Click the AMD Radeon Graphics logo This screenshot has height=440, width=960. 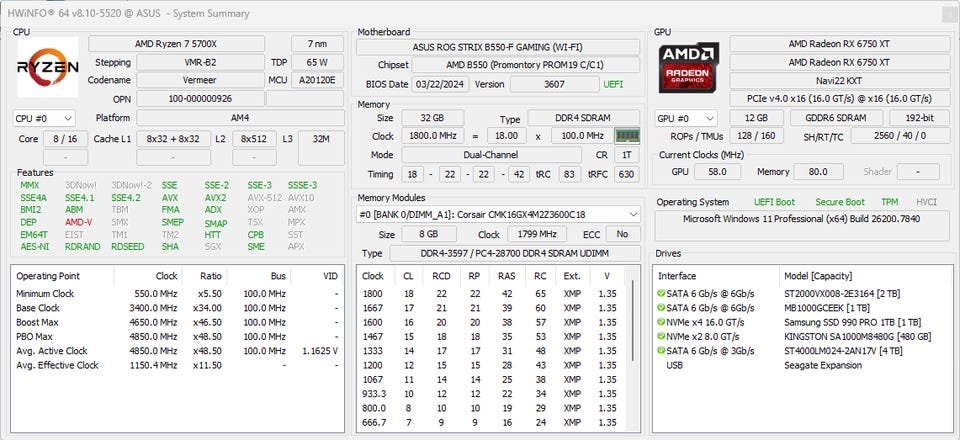point(689,67)
